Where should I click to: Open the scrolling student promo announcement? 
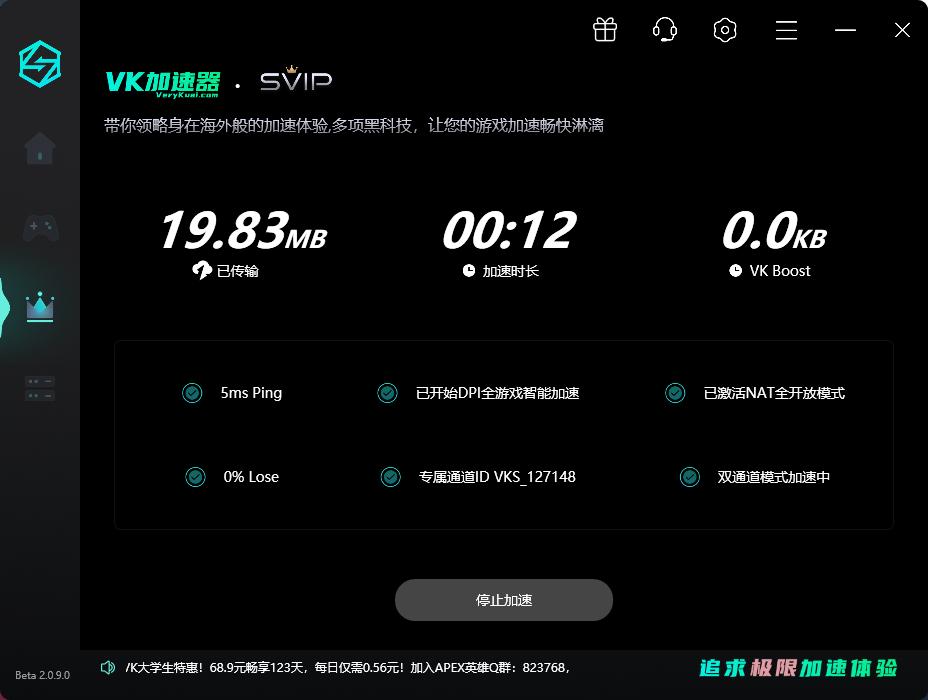coord(348,667)
